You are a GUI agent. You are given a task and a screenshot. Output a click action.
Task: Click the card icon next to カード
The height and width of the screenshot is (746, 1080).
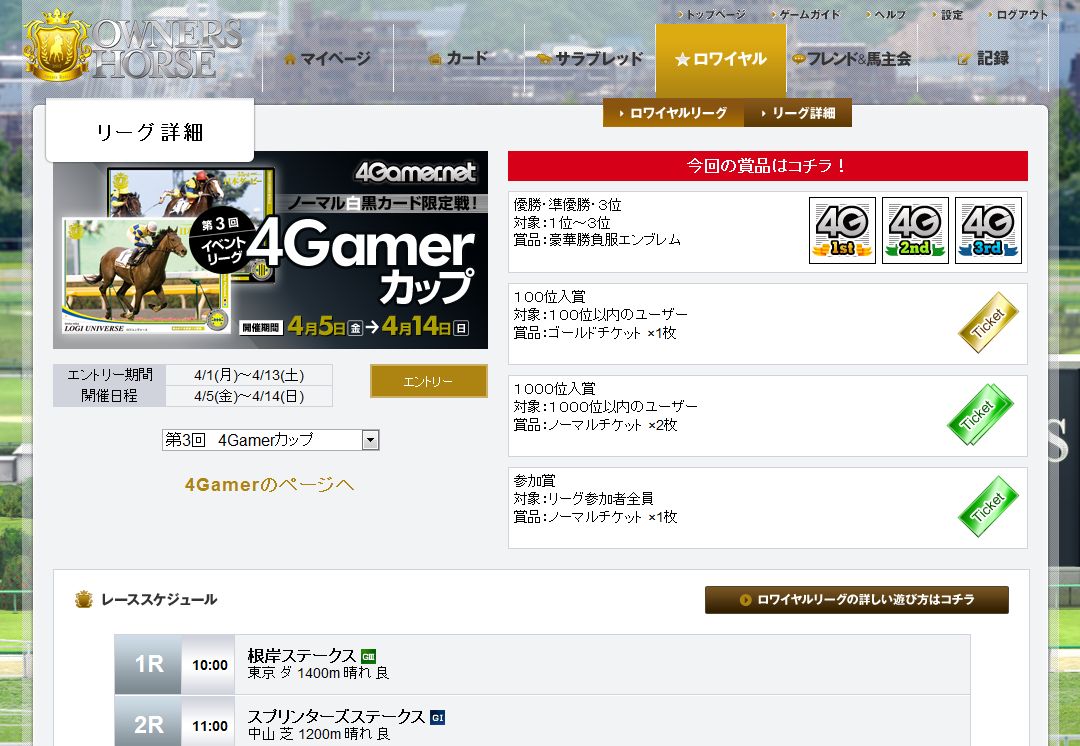(435, 59)
